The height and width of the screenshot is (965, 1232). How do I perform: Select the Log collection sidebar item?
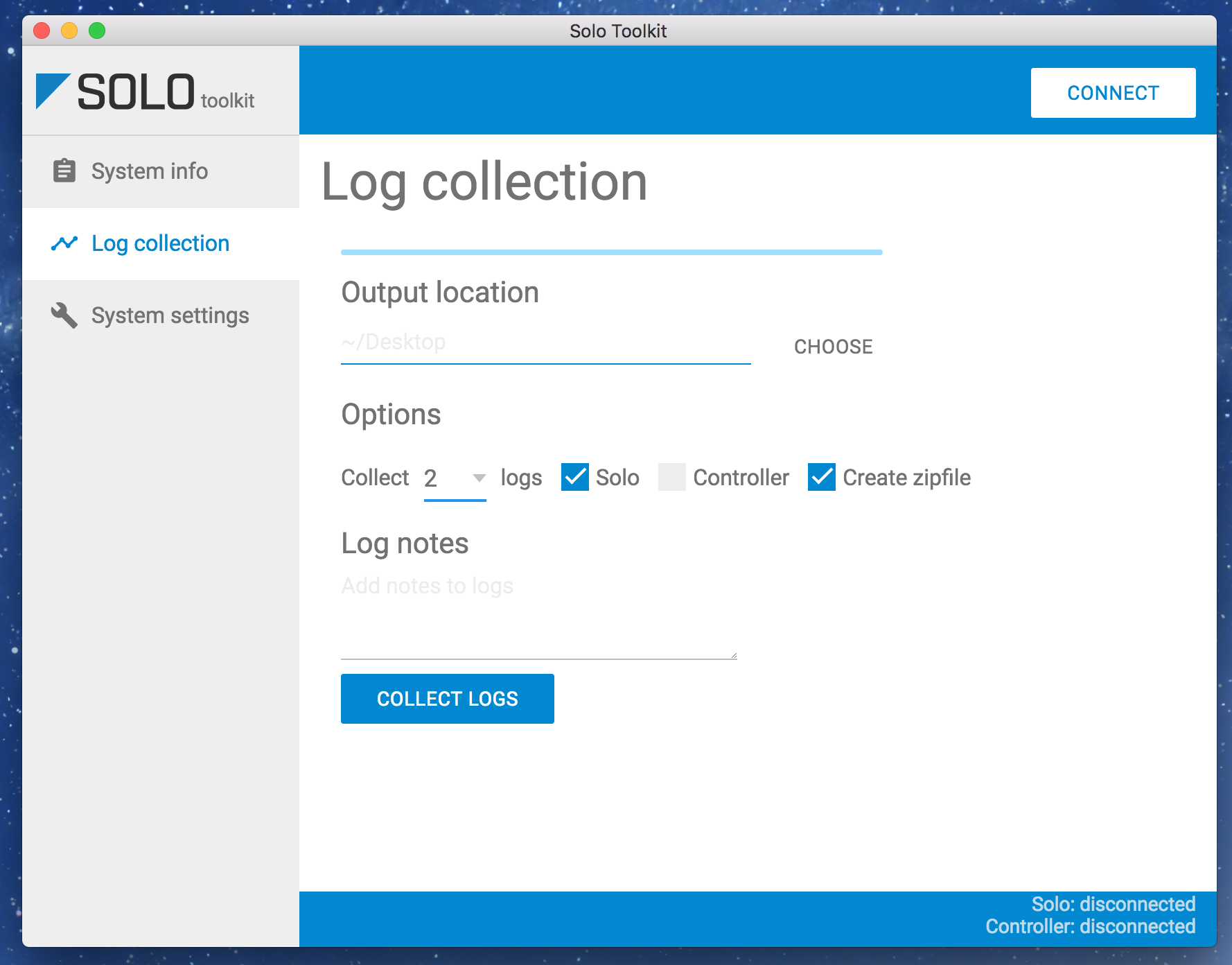pos(161,243)
